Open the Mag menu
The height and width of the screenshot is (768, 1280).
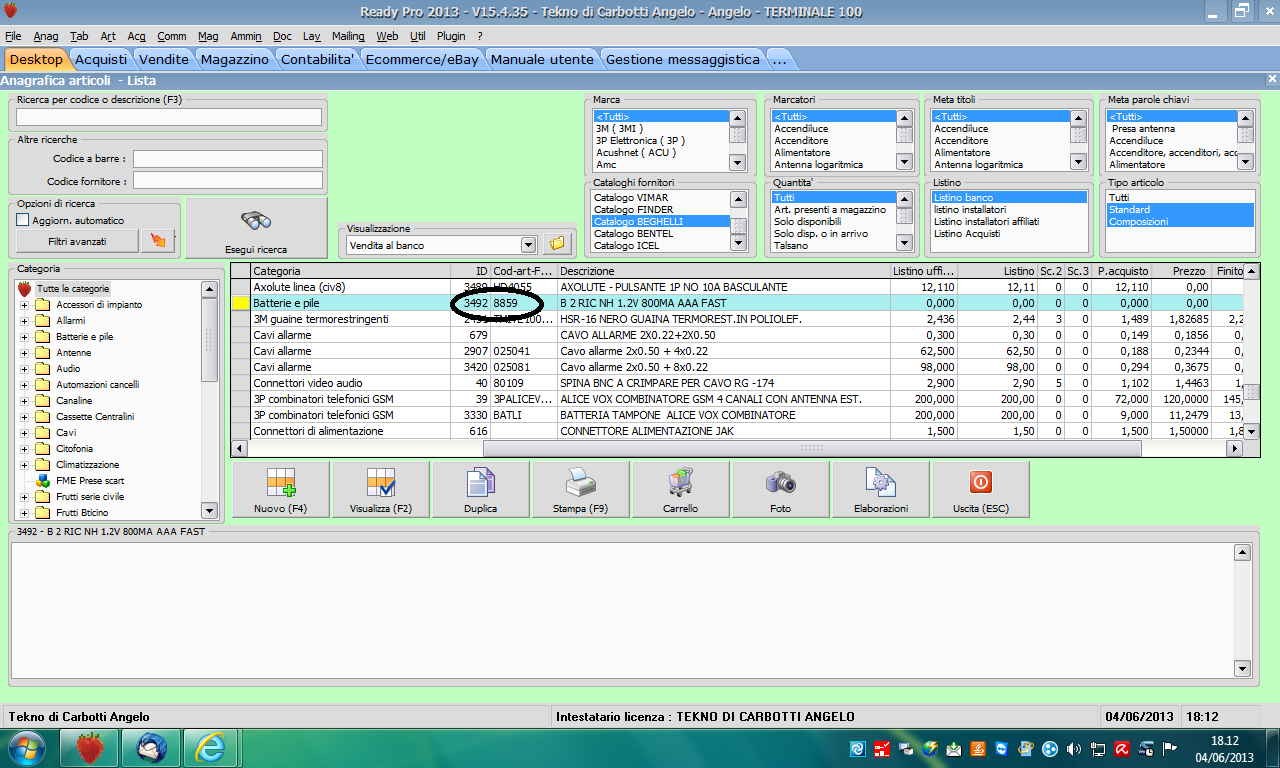click(208, 36)
